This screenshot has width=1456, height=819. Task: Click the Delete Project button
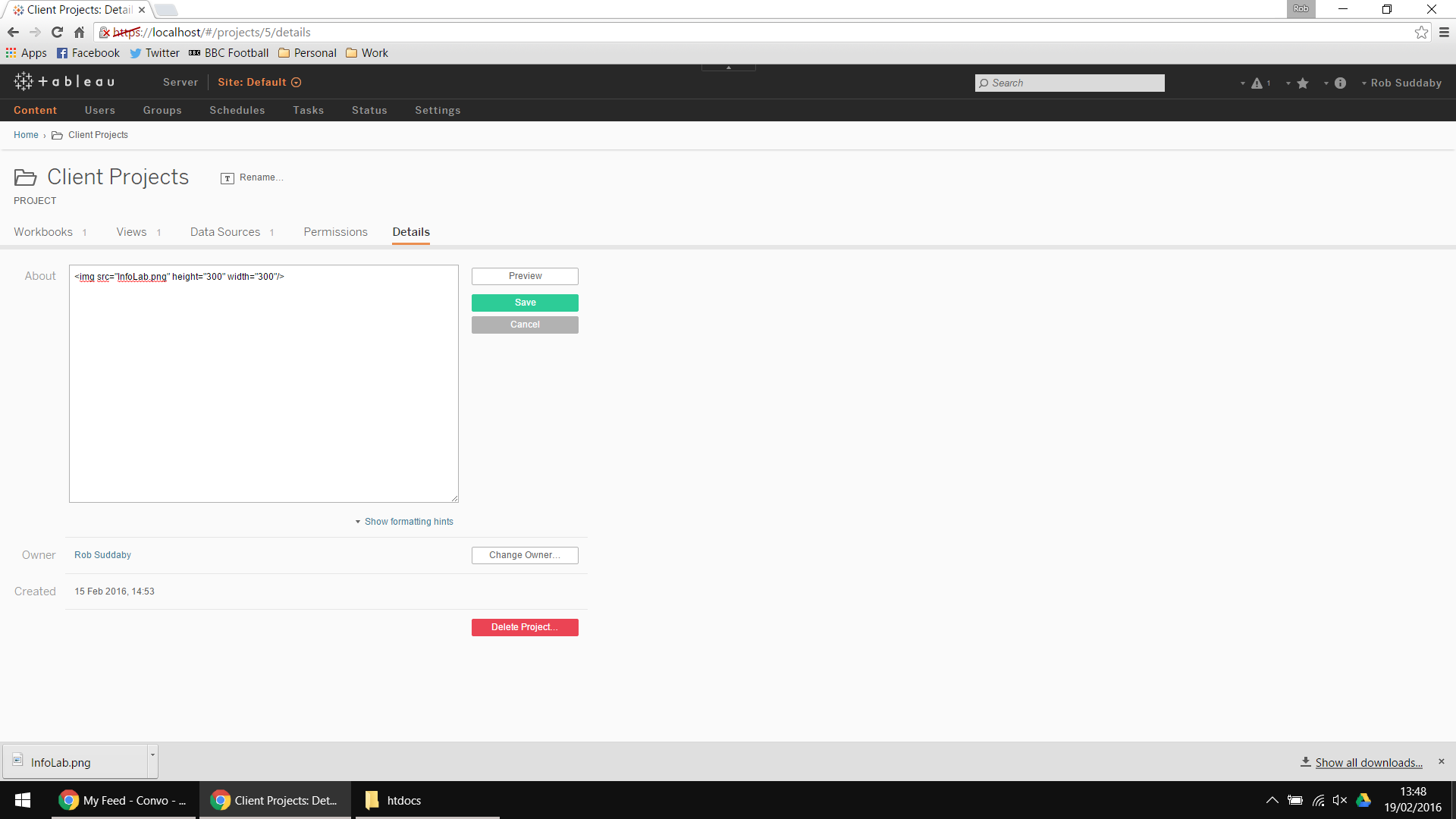click(525, 627)
